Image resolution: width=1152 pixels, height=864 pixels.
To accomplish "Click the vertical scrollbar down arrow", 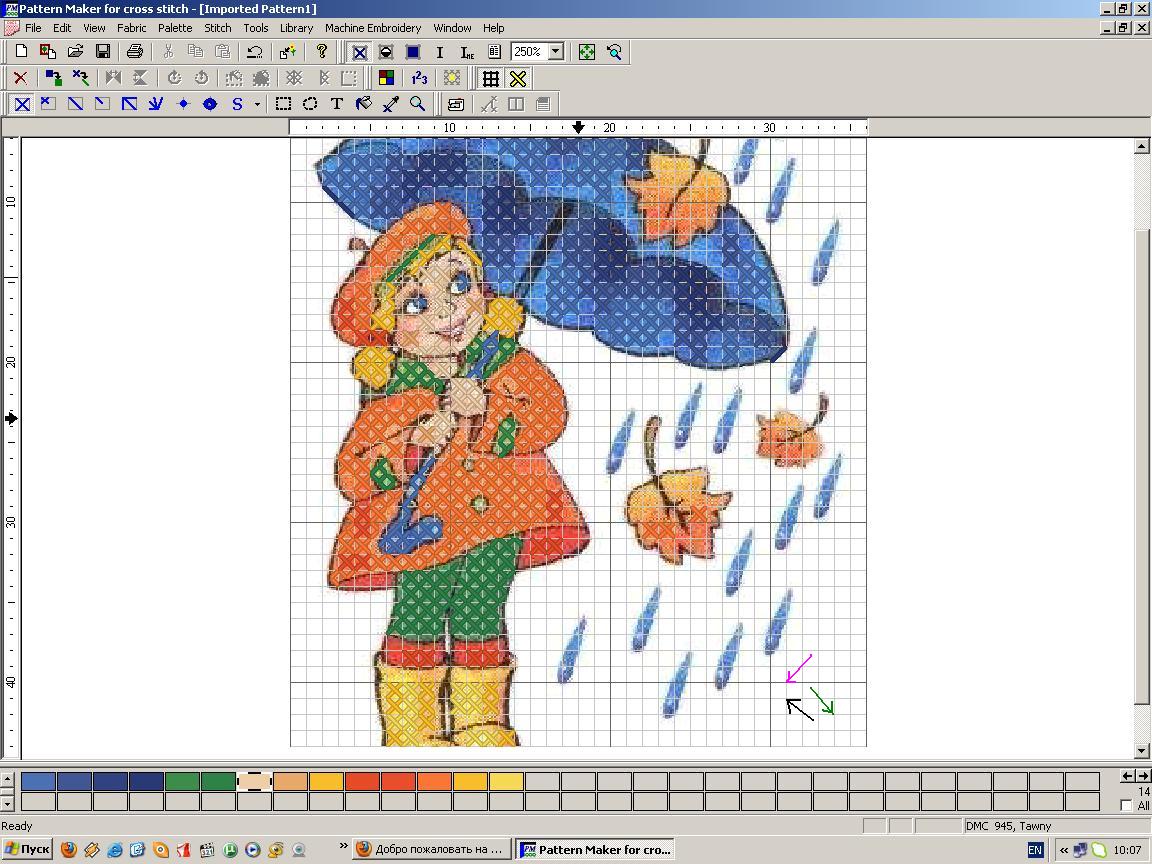I will pyautogui.click(x=1142, y=751).
